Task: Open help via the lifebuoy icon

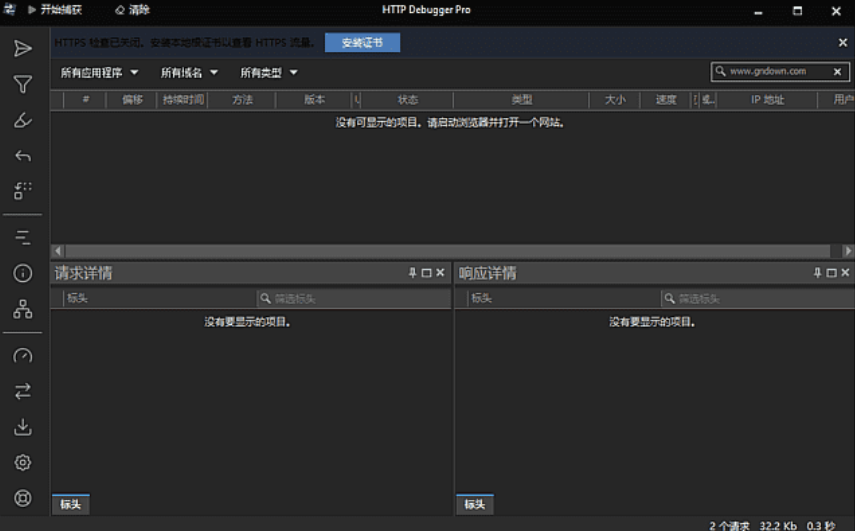Action: click(22, 498)
